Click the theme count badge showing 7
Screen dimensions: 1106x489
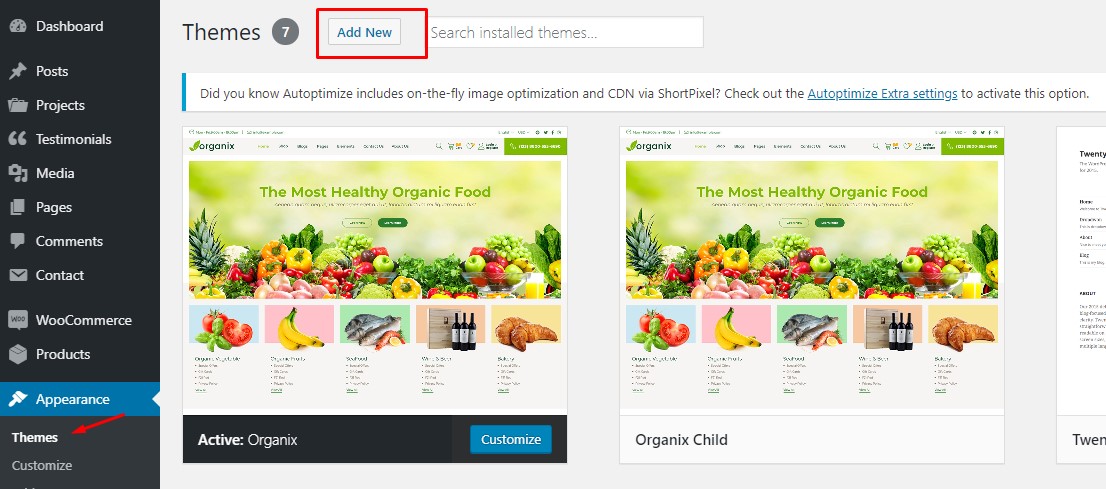coord(286,32)
